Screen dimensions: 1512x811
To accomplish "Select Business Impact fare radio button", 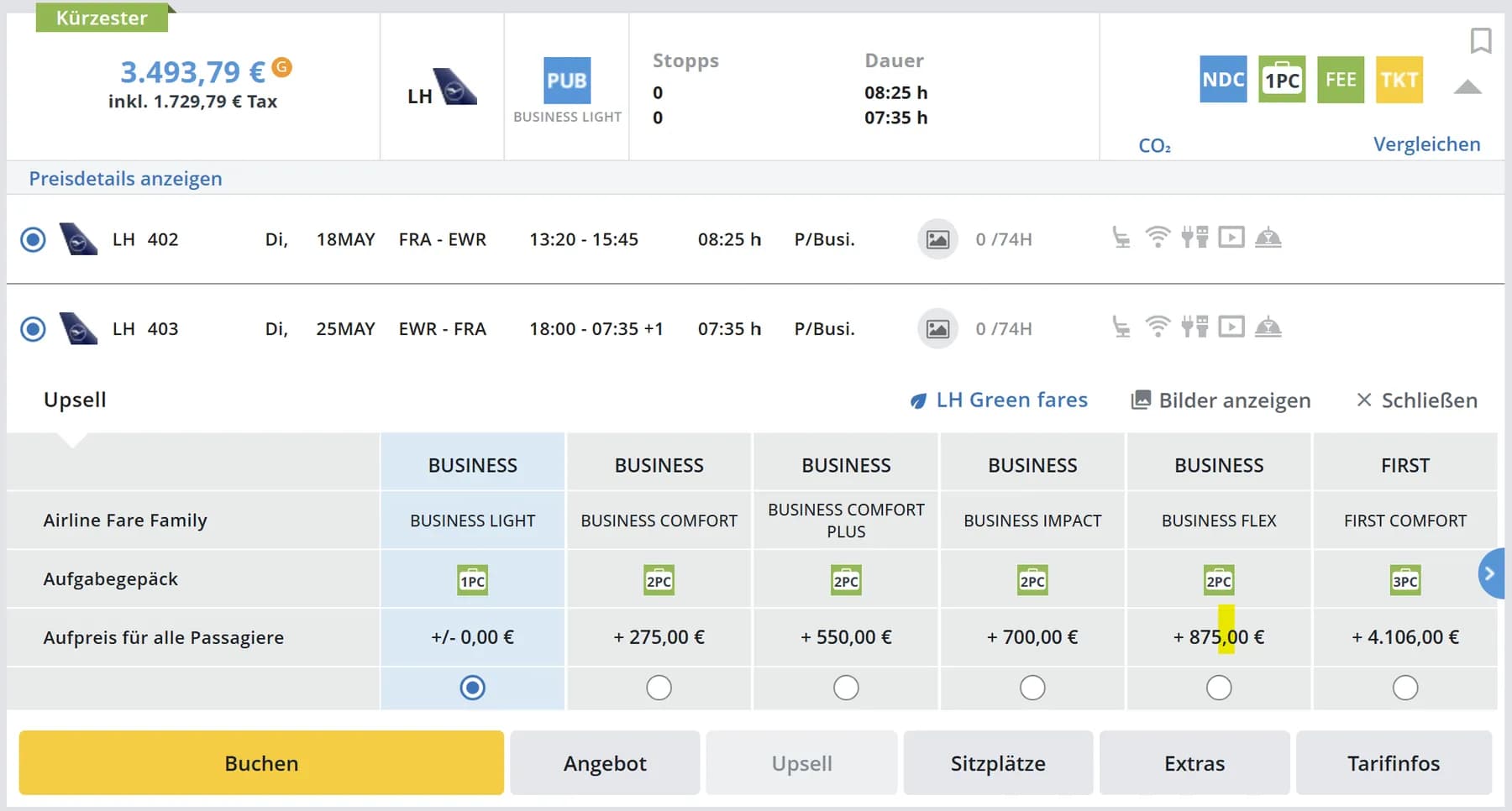I will (1032, 688).
